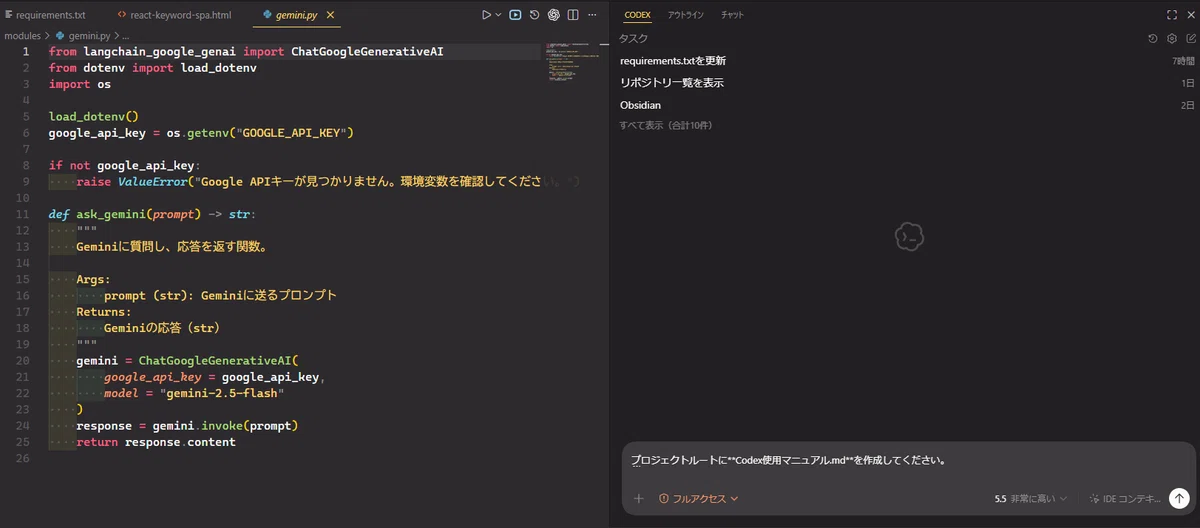Click the 'タスク' heading
Screen dimensions: 1200x528
point(633,38)
